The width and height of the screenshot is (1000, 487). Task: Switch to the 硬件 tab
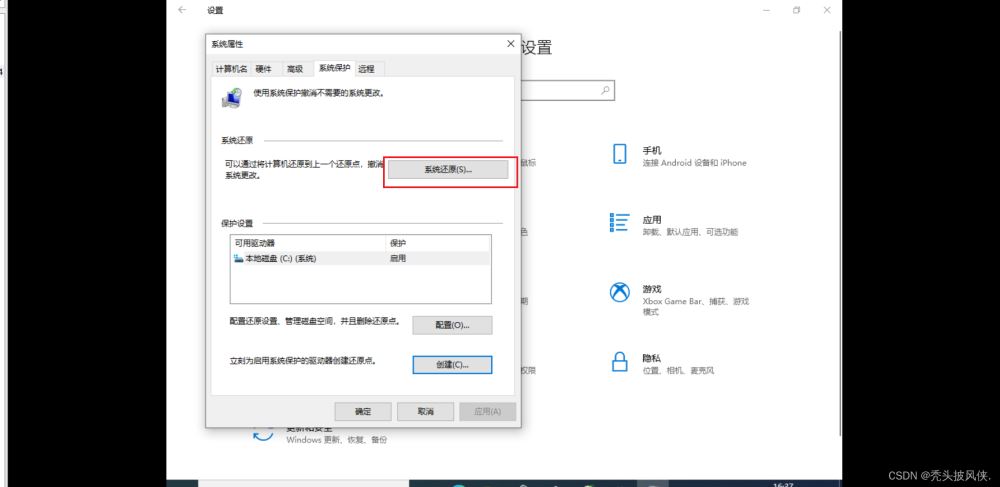[264, 69]
